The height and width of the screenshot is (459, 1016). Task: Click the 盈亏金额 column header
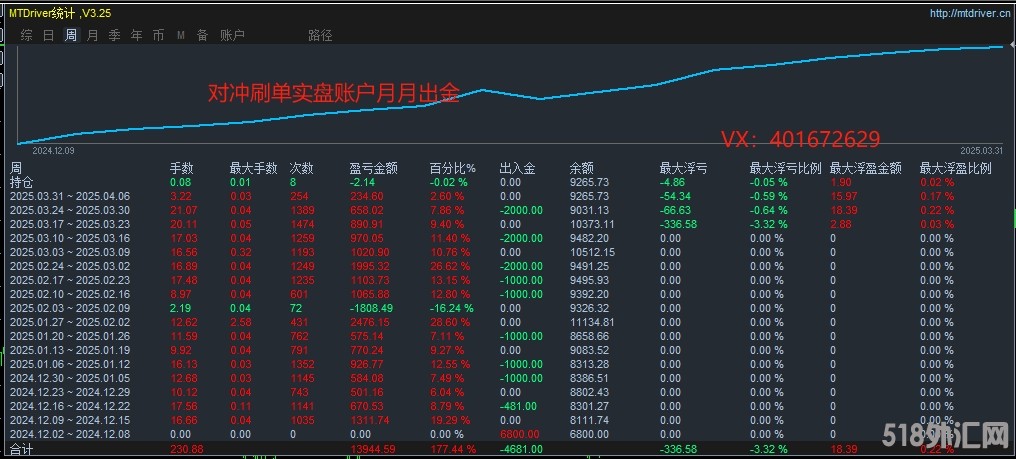click(x=373, y=169)
